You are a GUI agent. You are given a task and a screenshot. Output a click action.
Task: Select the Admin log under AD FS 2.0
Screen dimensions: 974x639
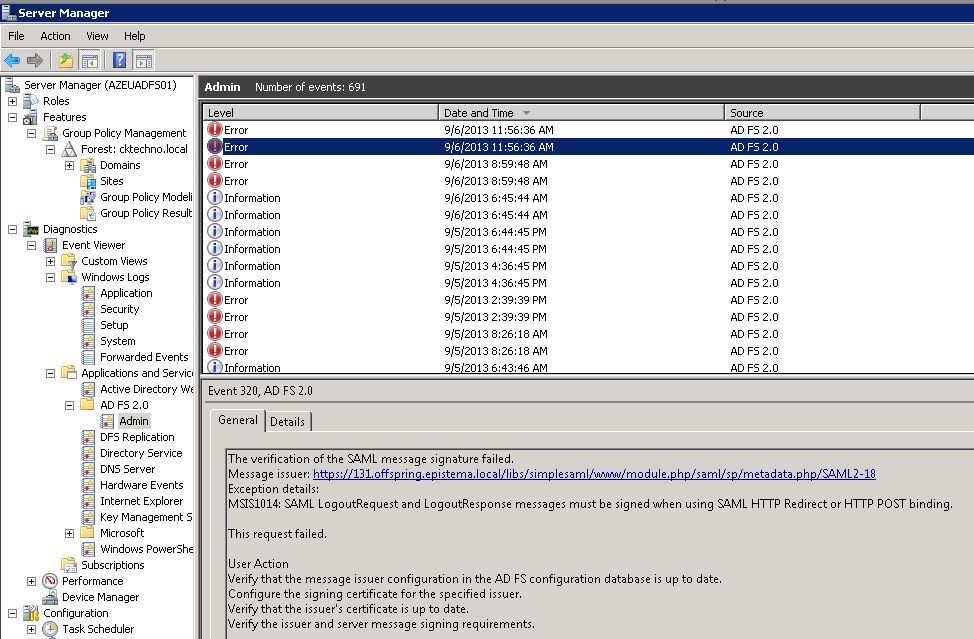coord(134,421)
